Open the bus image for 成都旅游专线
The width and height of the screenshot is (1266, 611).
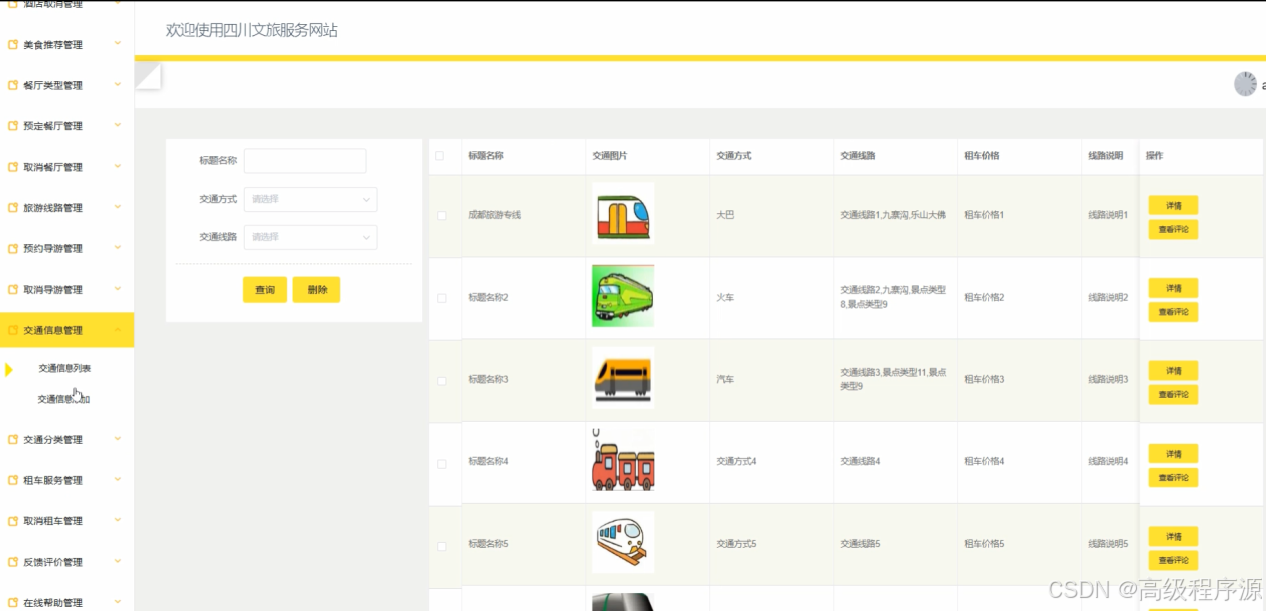(x=623, y=214)
